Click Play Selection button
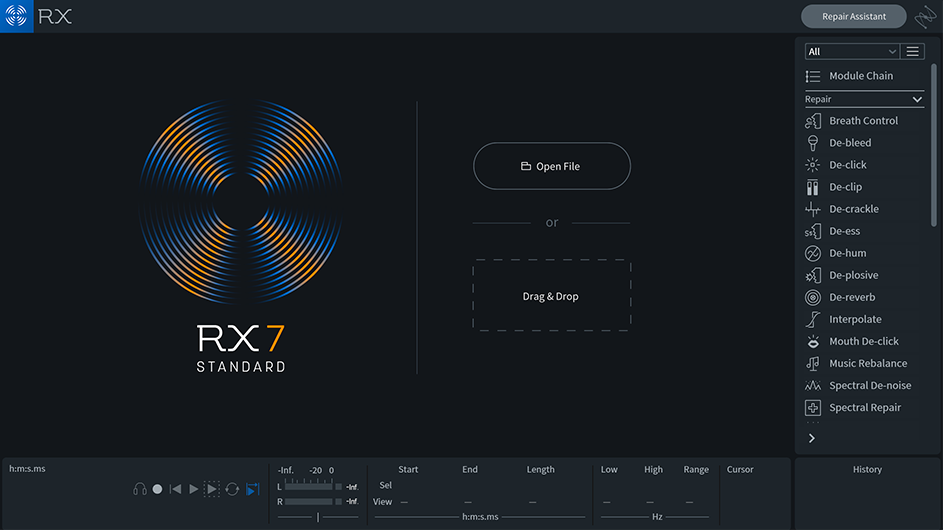Screen dimensions: 943x530 click(212, 489)
